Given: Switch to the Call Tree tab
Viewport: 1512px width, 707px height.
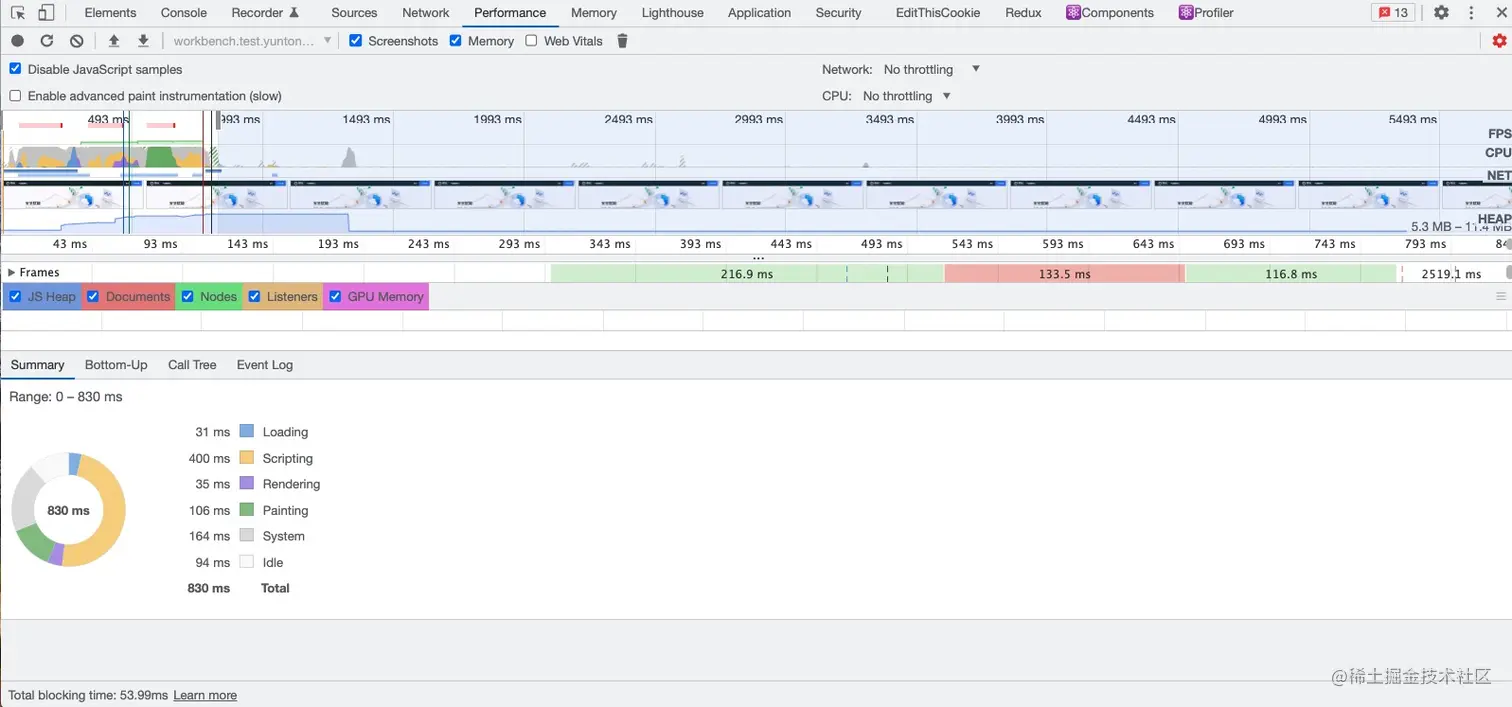Looking at the screenshot, I should [x=192, y=365].
